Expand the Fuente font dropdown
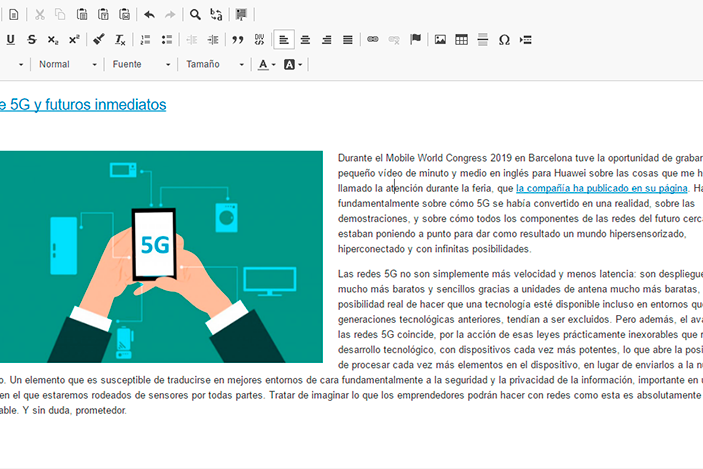The image size is (703, 469). [141, 65]
